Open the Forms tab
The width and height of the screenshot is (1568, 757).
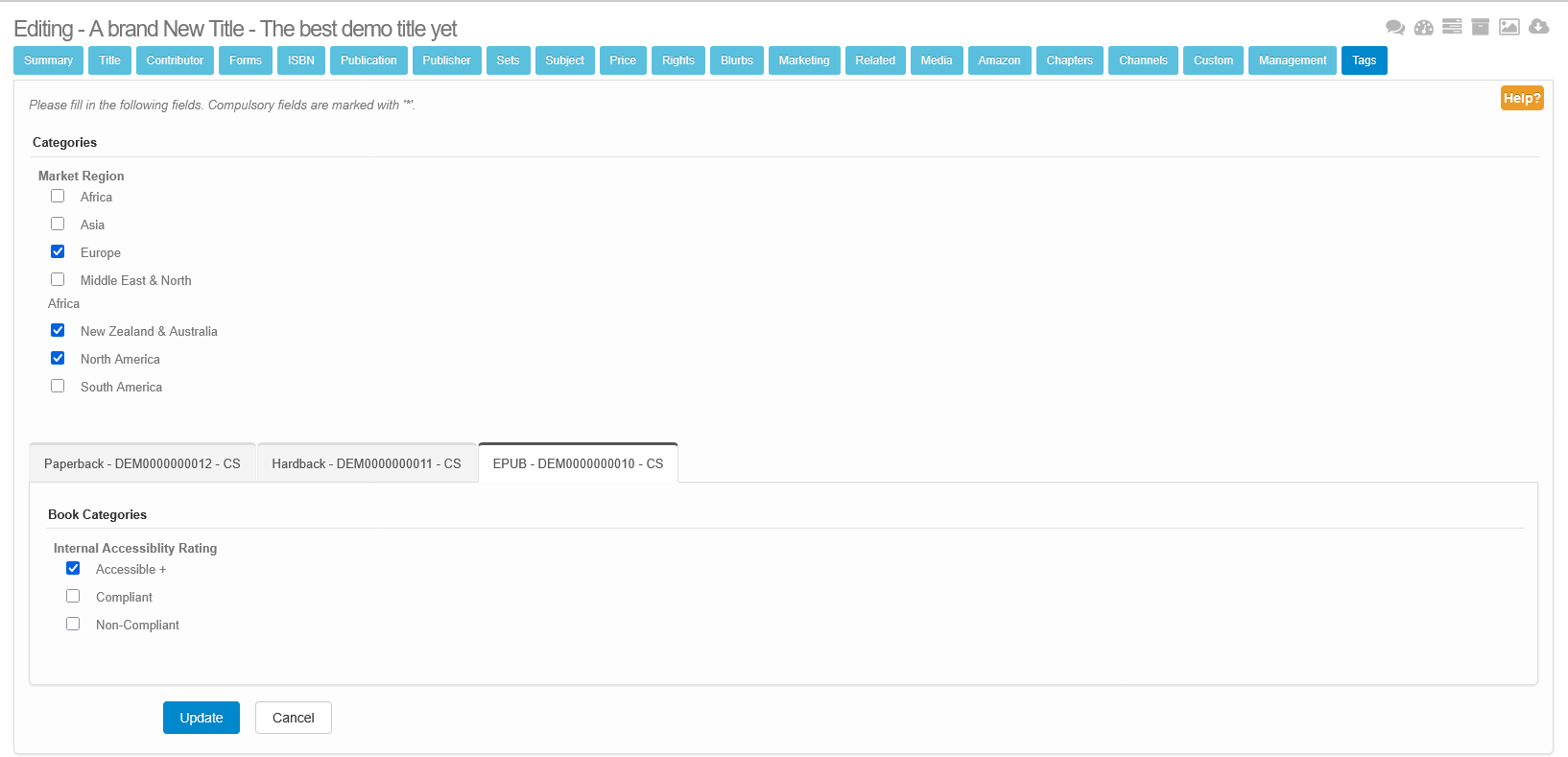246,60
